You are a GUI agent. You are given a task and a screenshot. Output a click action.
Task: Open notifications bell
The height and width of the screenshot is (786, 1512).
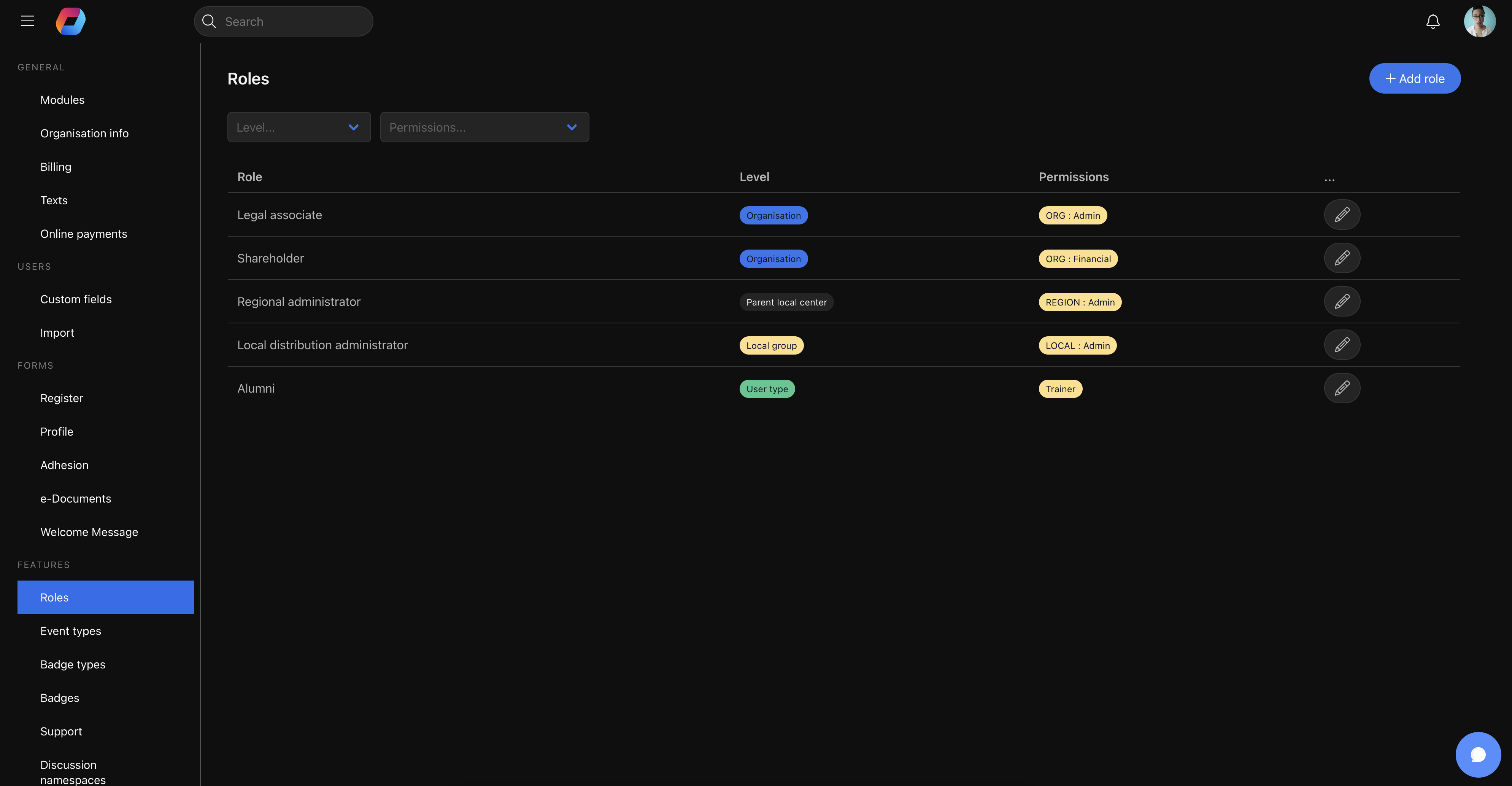(1432, 21)
